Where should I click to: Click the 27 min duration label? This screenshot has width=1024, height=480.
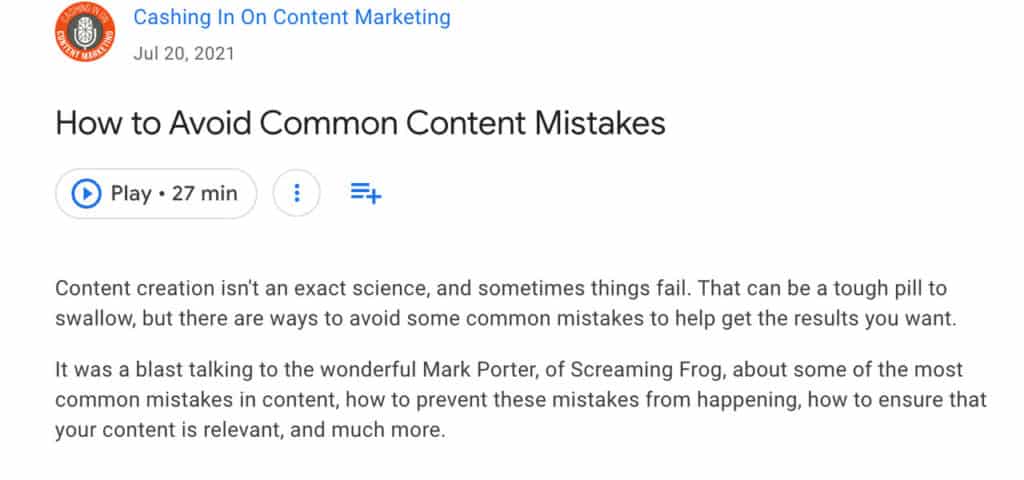(205, 193)
